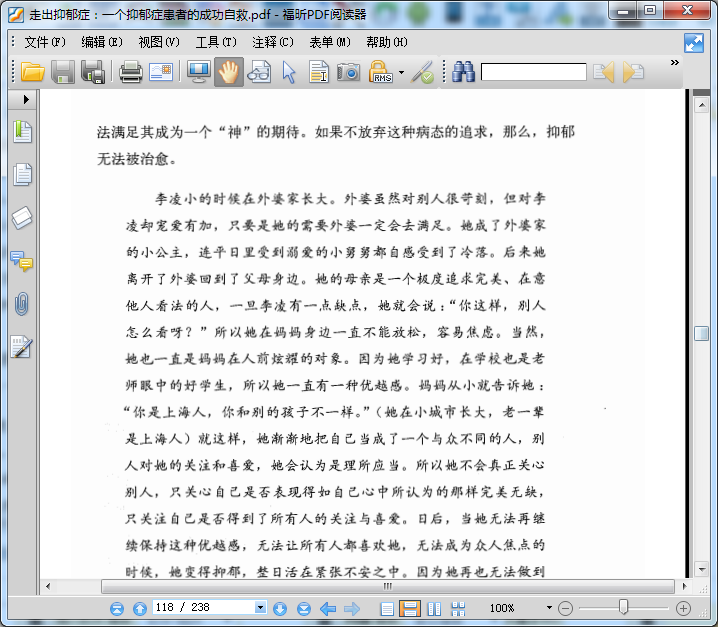
Task: Switch to continuous page layout
Action: click(x=410, y=609)
